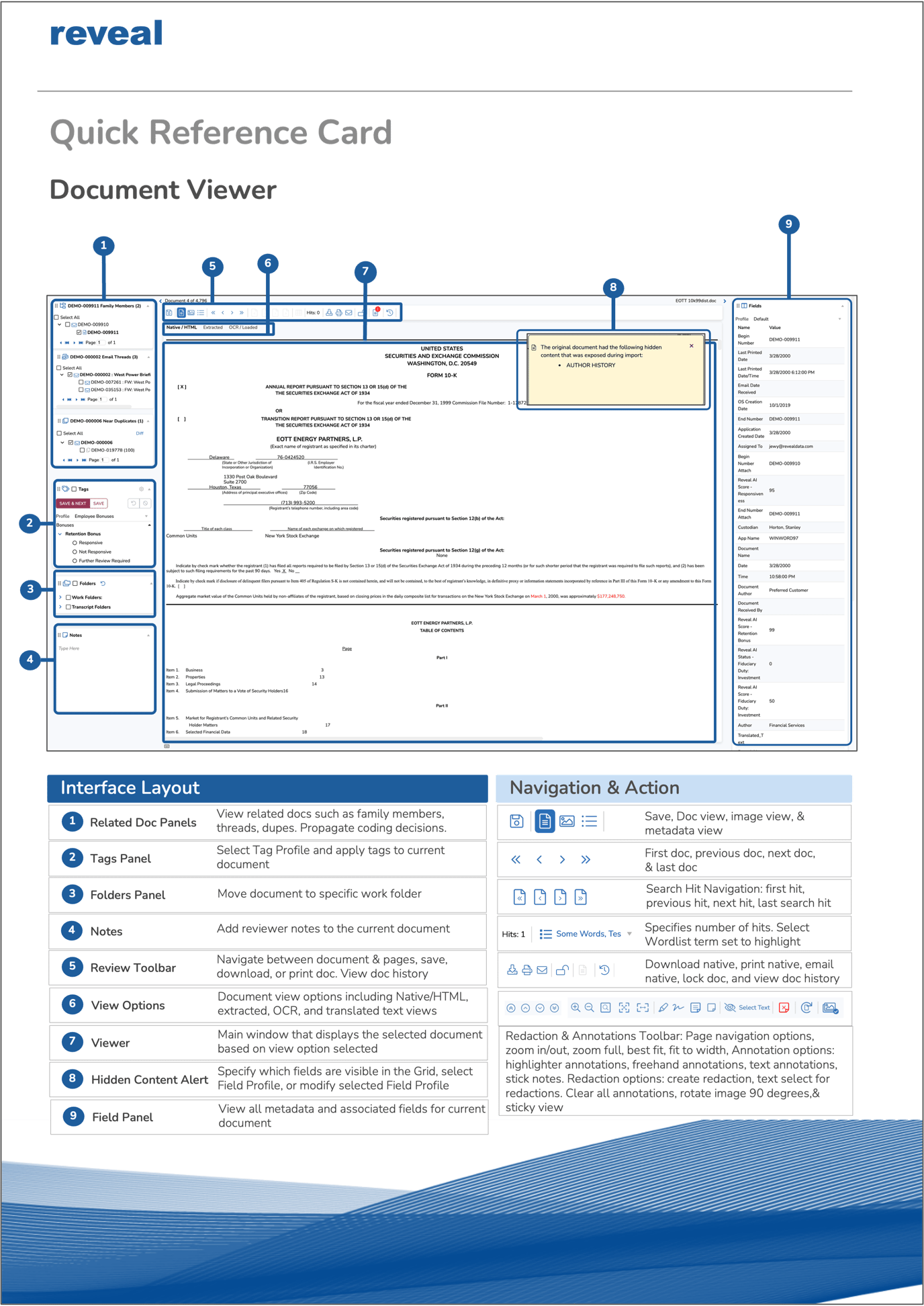Select highlighted Doc view icon in Navigation table

coord(545,820)
